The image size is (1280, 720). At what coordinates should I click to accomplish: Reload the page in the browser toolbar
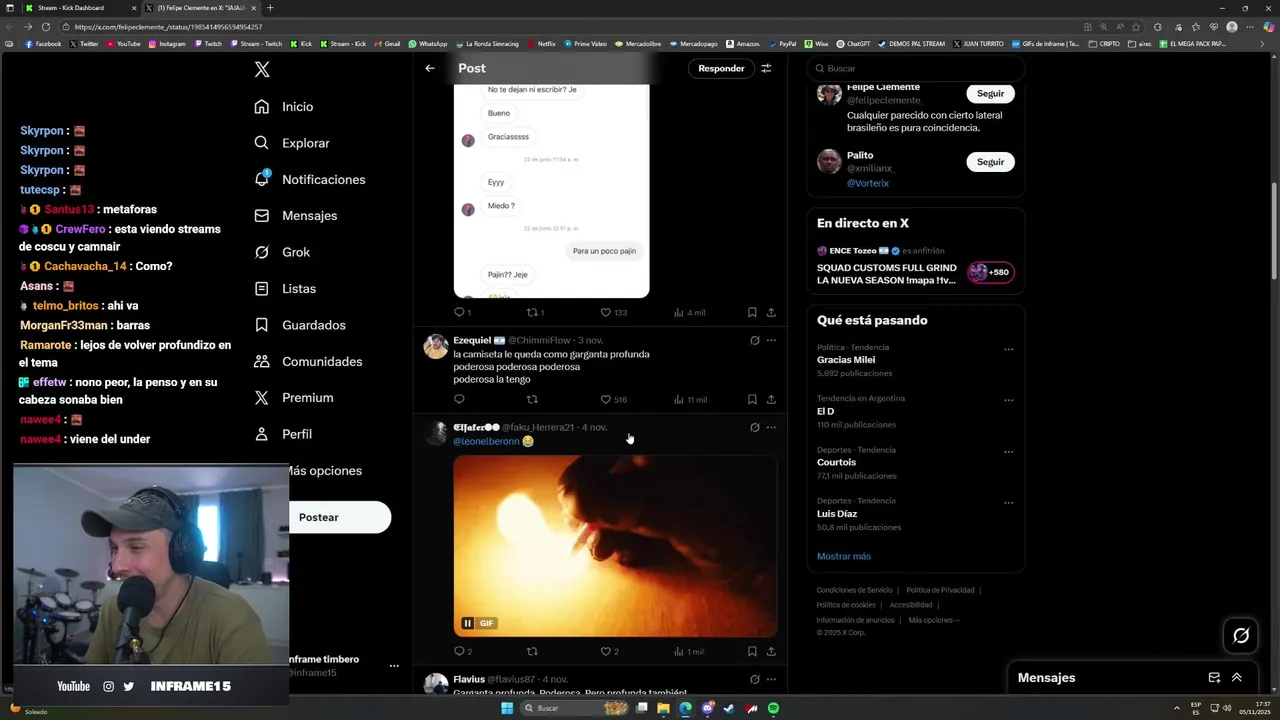pos(46,27)
